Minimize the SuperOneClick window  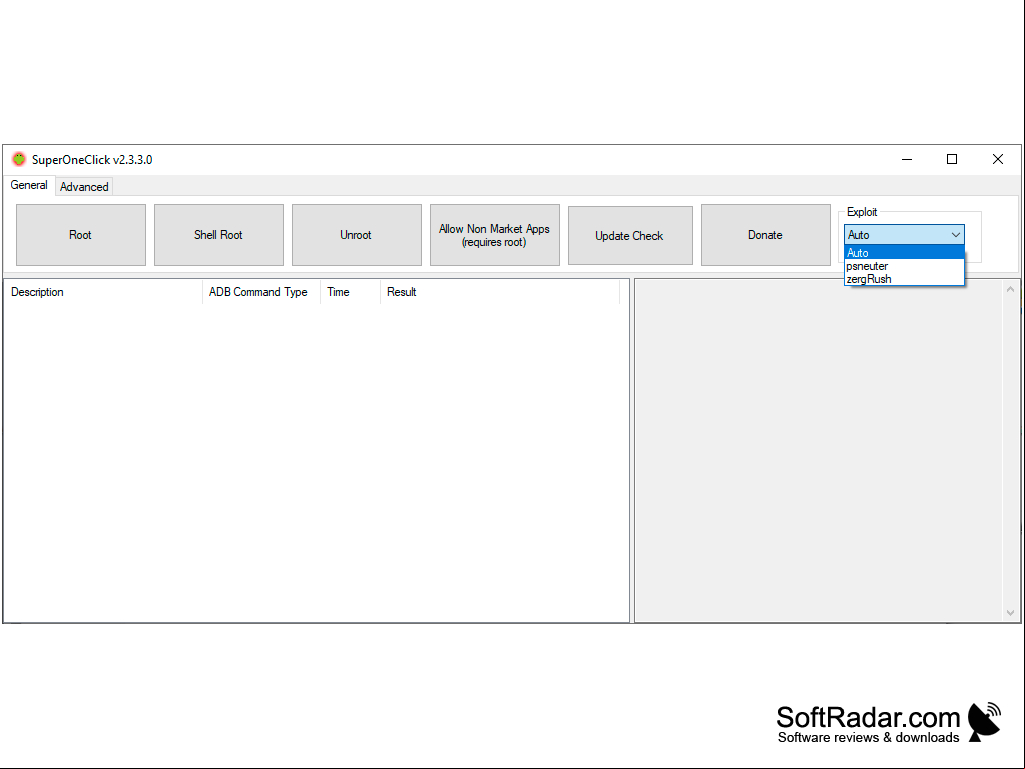pyautogui.click(x=907, y=160)
